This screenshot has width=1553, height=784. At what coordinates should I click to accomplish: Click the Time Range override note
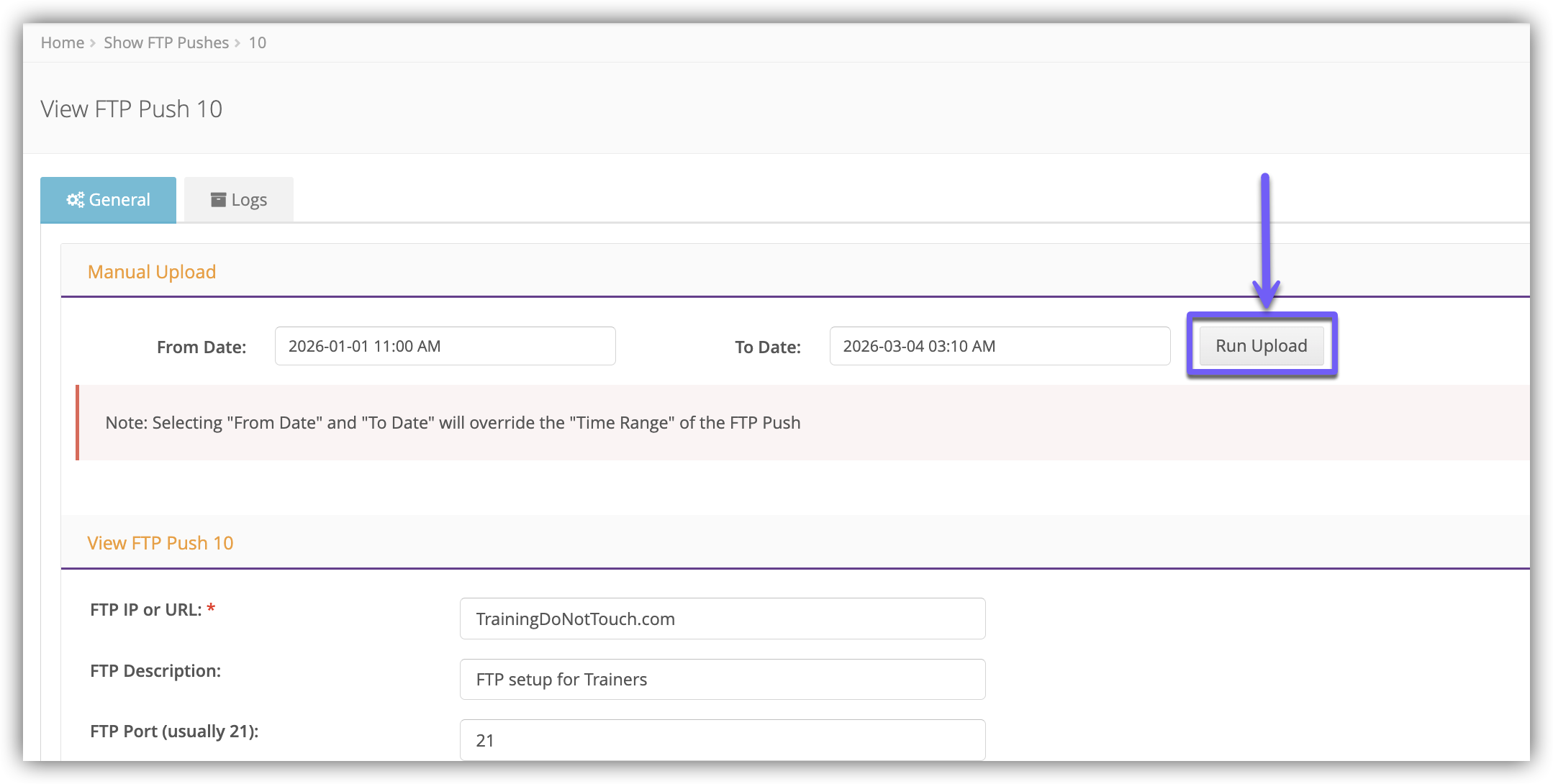tap(453, 423)
